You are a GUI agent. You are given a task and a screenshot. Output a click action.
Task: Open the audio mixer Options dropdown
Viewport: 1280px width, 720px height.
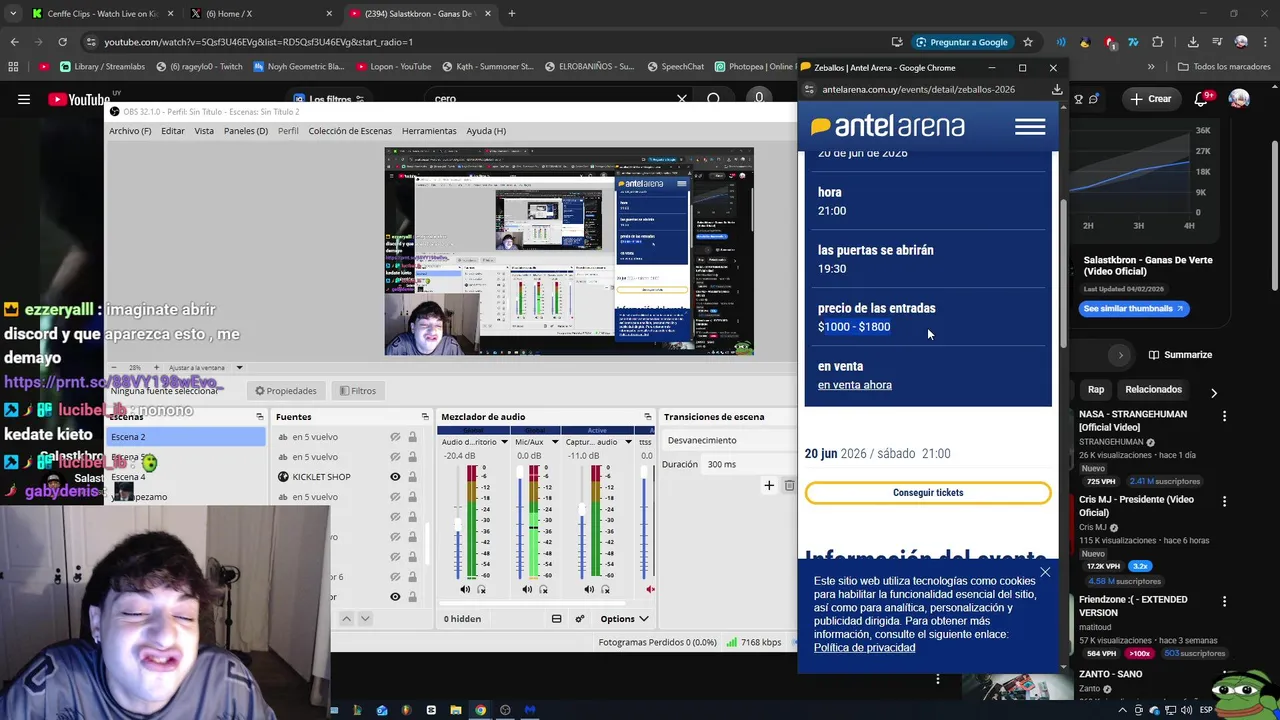pos(624,619)
